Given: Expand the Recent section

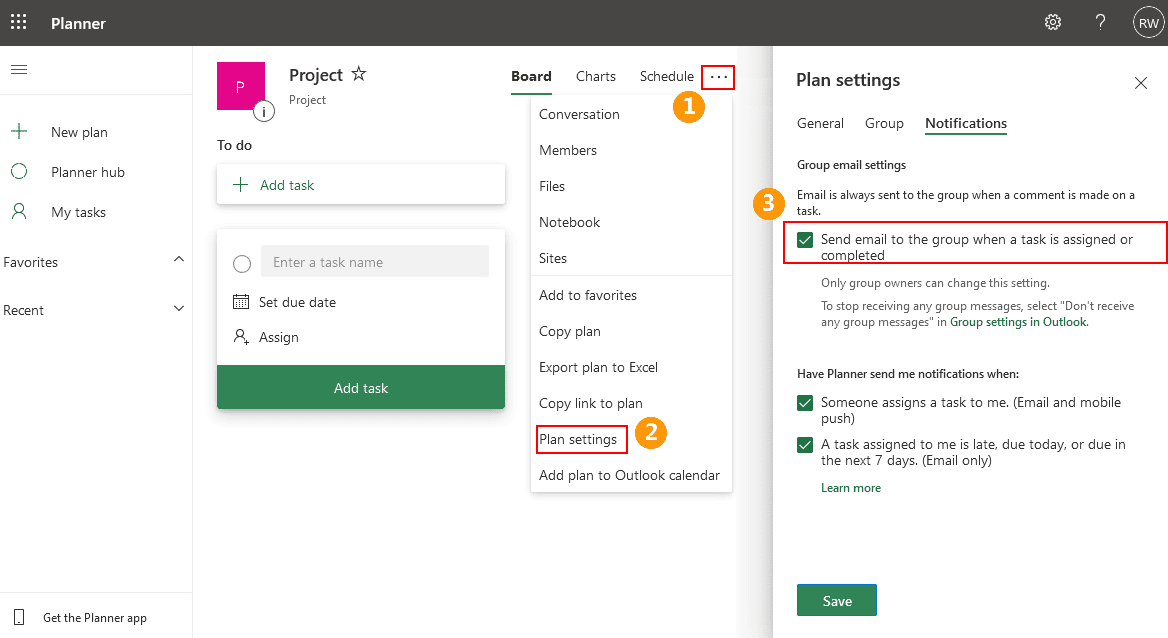Looking at the screenshot, I should click(179, 309).
